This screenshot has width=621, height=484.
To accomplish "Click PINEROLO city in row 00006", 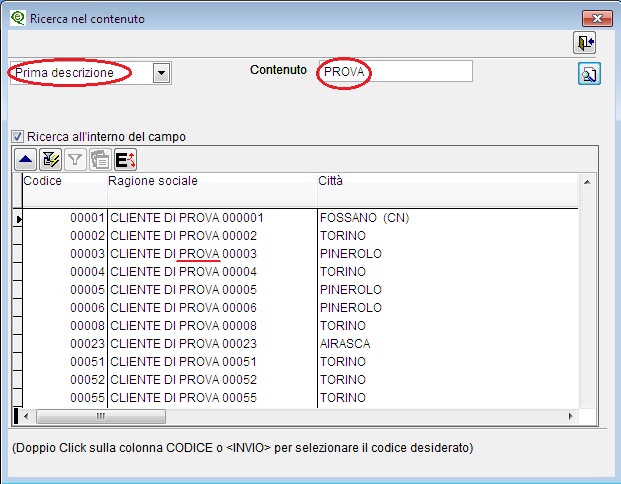I will point(448,308).
